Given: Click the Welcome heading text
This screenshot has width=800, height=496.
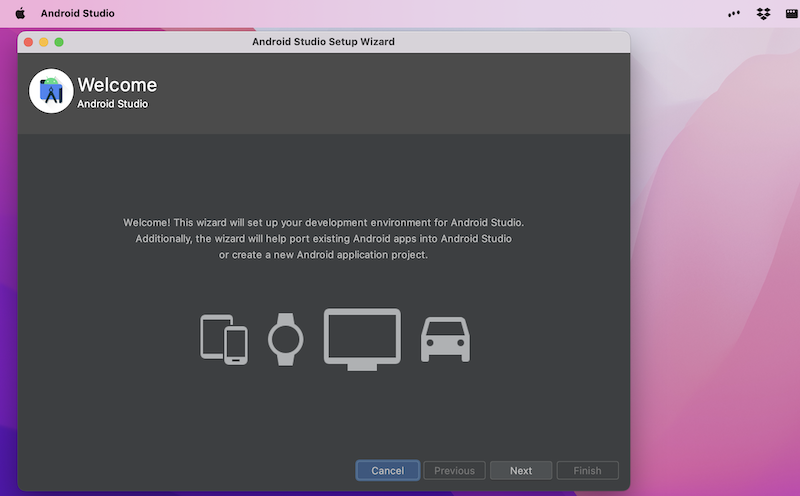Looking at the screenshot, I should pyautogui.click(x=117, y=85).
